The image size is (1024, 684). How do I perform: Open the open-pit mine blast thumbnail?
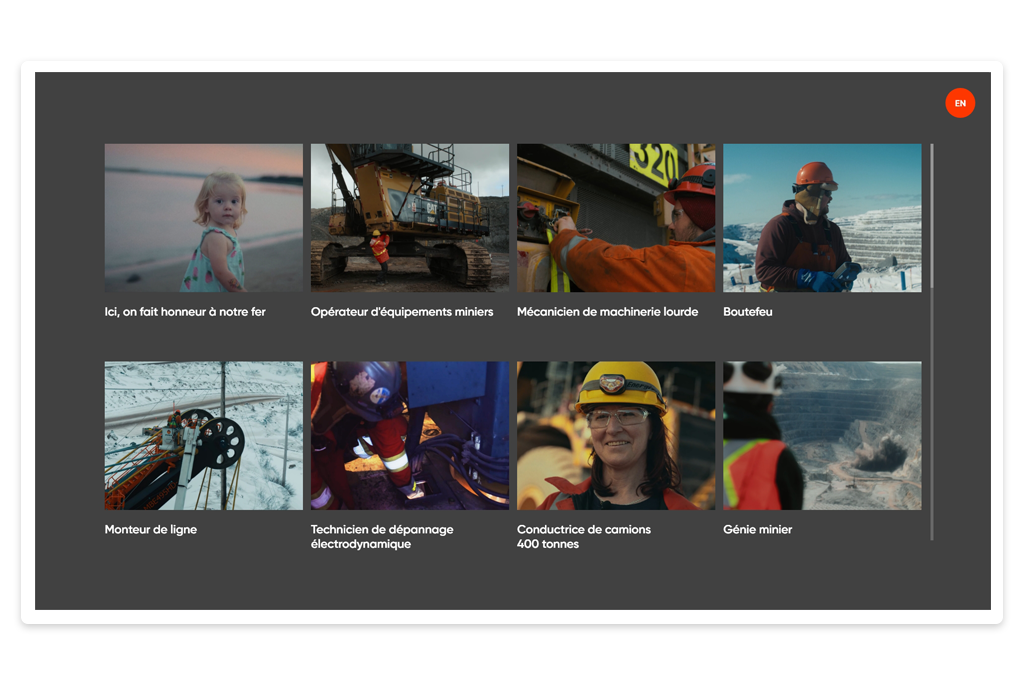pos(822,435)
